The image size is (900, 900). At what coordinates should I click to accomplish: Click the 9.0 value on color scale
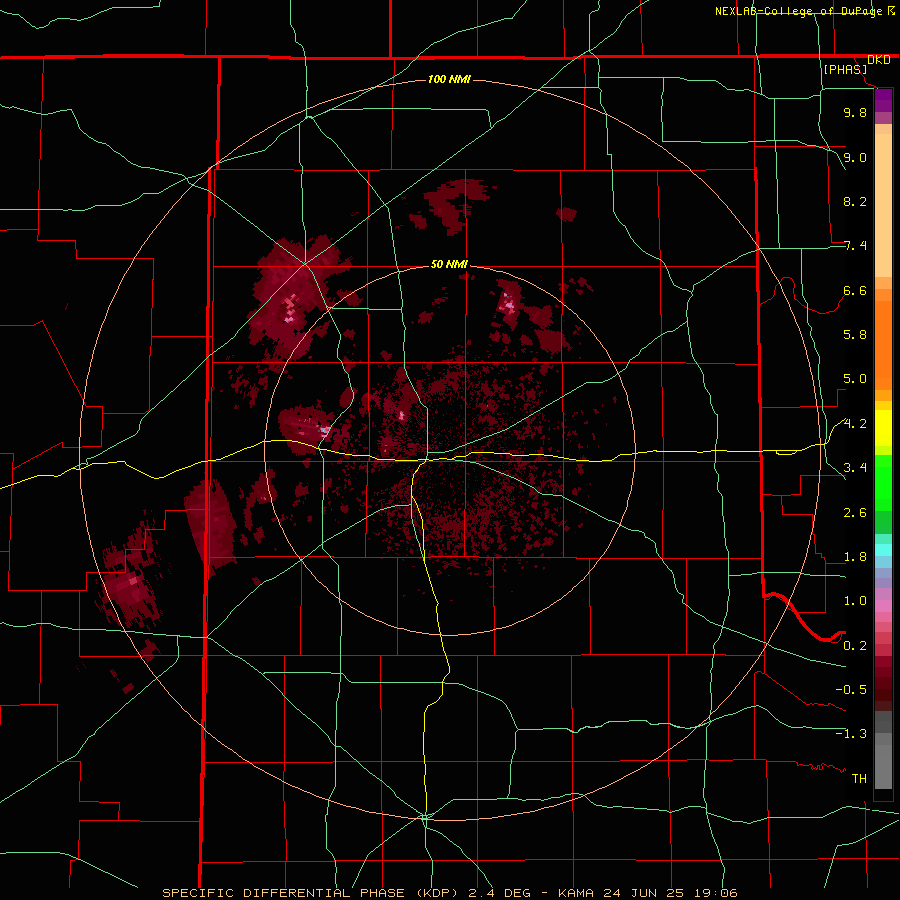point(855,158)
